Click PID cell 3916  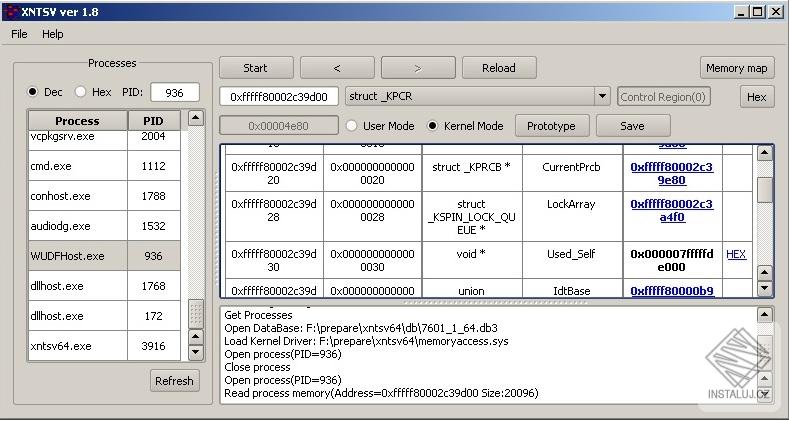153,346
